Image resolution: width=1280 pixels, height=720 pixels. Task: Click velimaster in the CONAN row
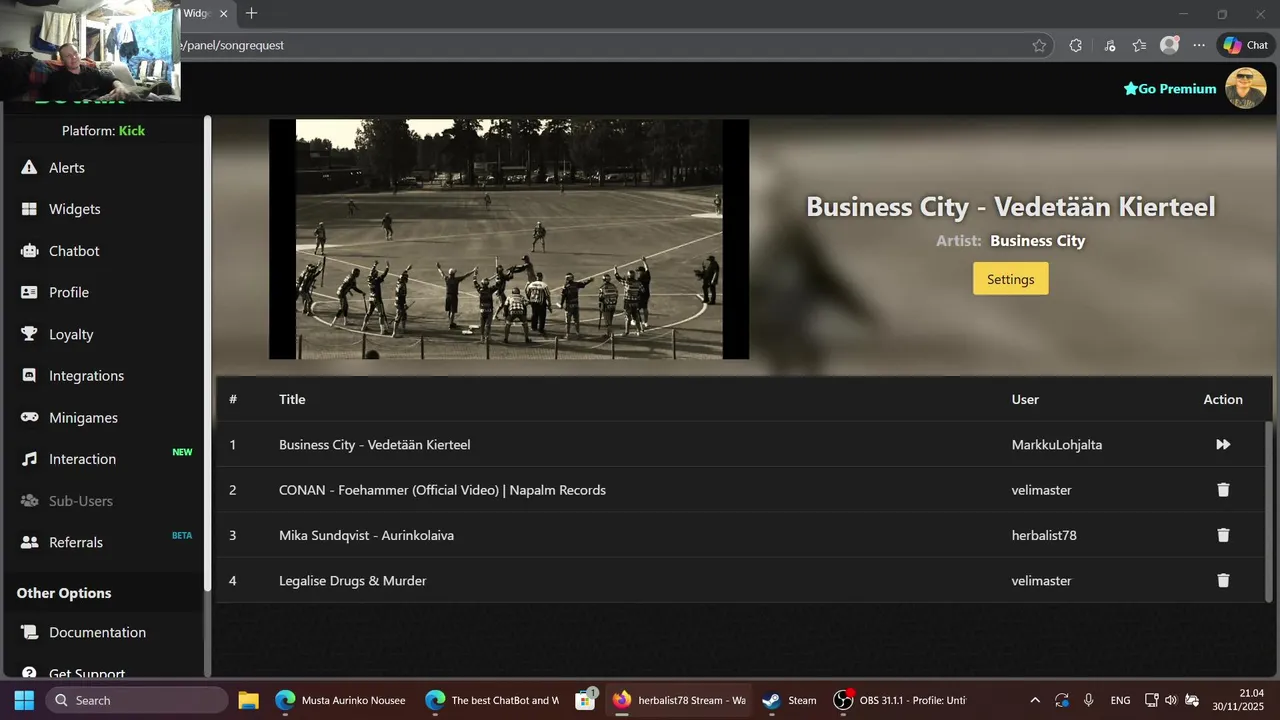[x=1041, y=490]
